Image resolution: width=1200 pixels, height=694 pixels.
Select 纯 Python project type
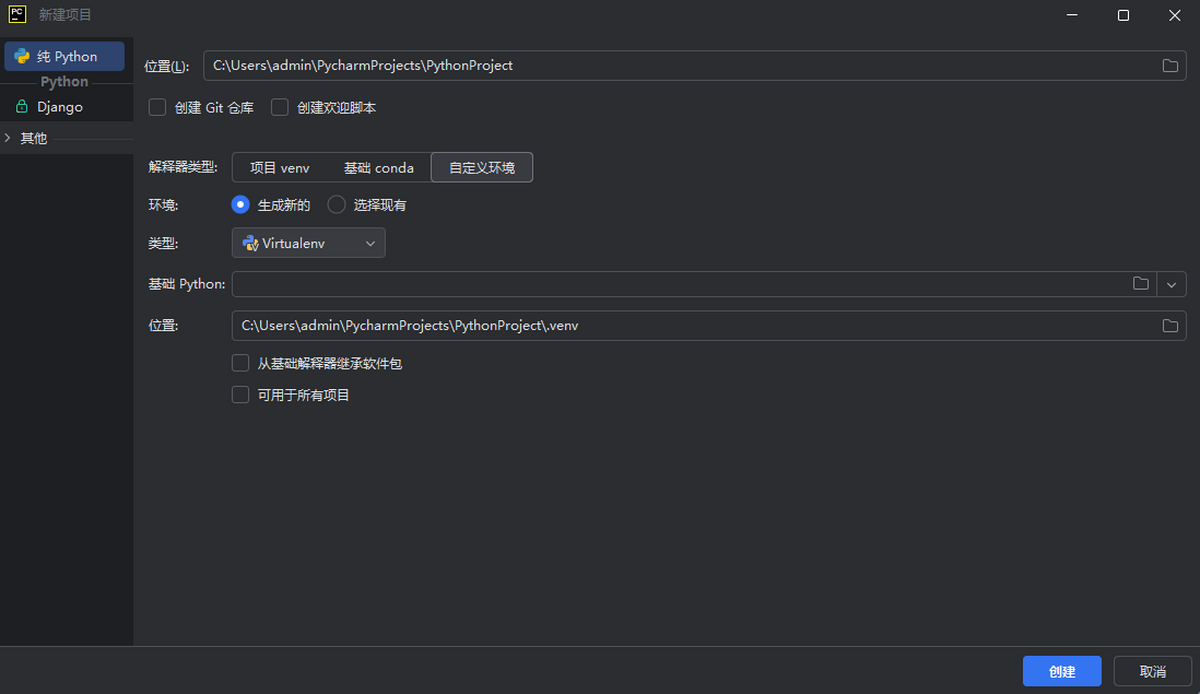click(65, 57)
